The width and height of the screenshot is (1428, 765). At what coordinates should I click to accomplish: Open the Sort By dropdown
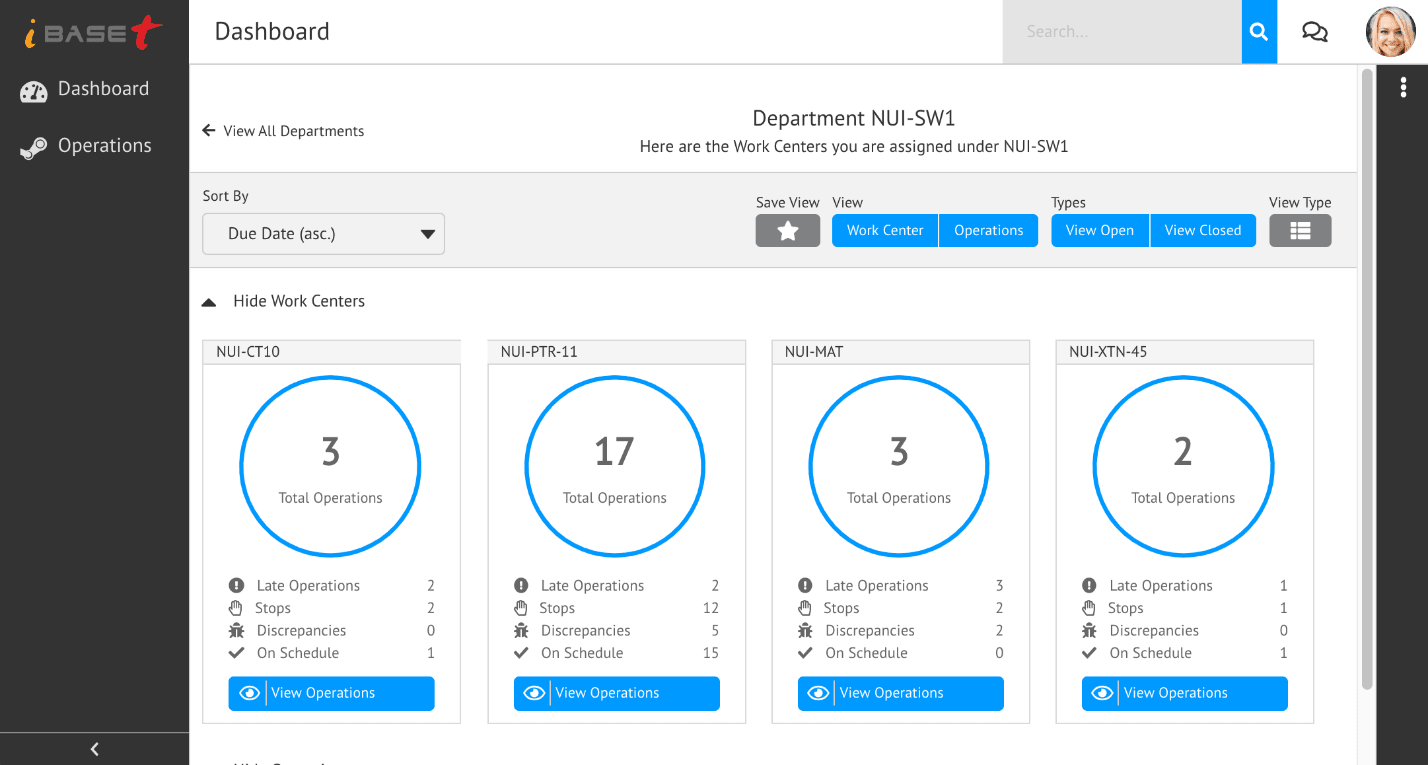(x=323, y=233)
